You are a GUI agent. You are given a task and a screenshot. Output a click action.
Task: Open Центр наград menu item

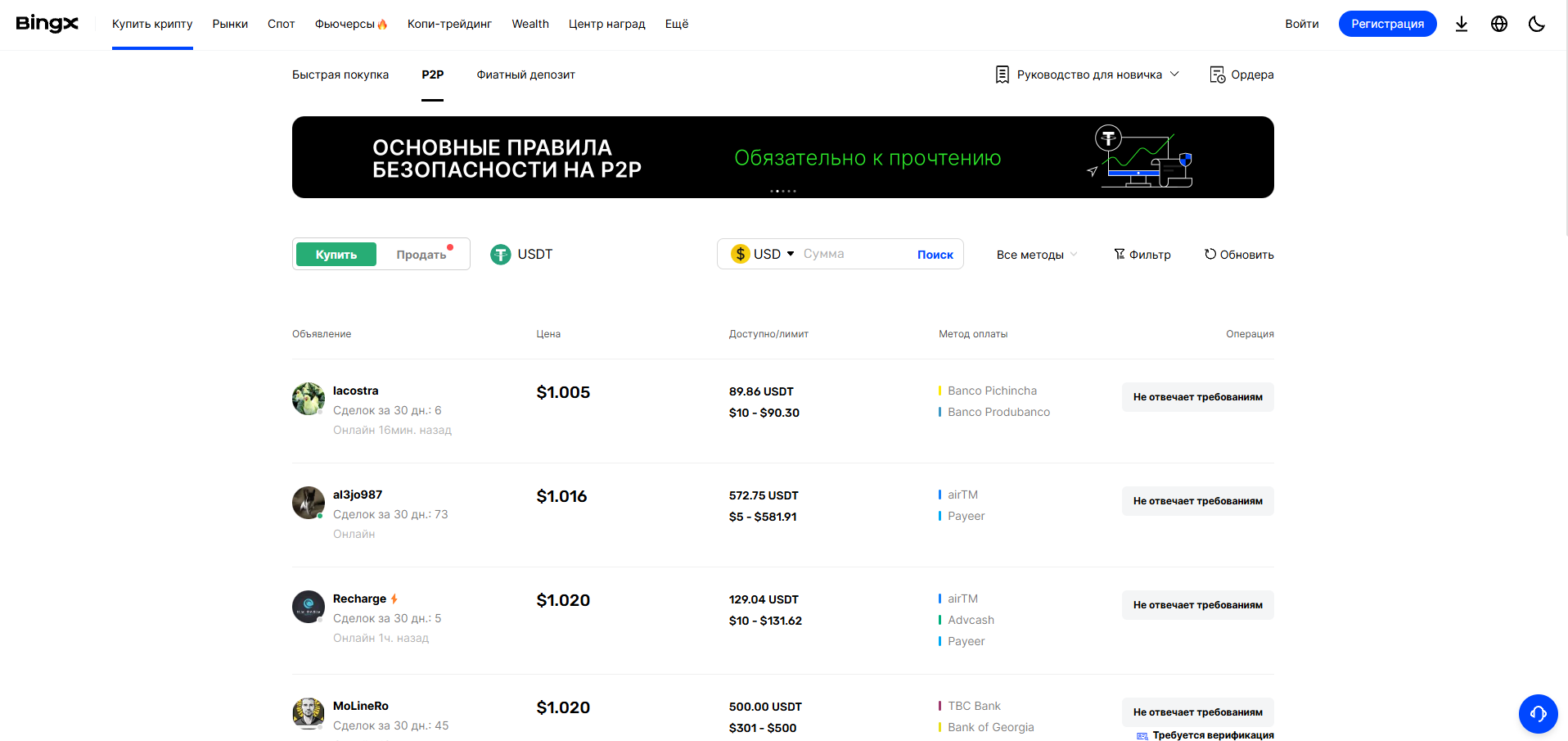(x=606, y=24)
